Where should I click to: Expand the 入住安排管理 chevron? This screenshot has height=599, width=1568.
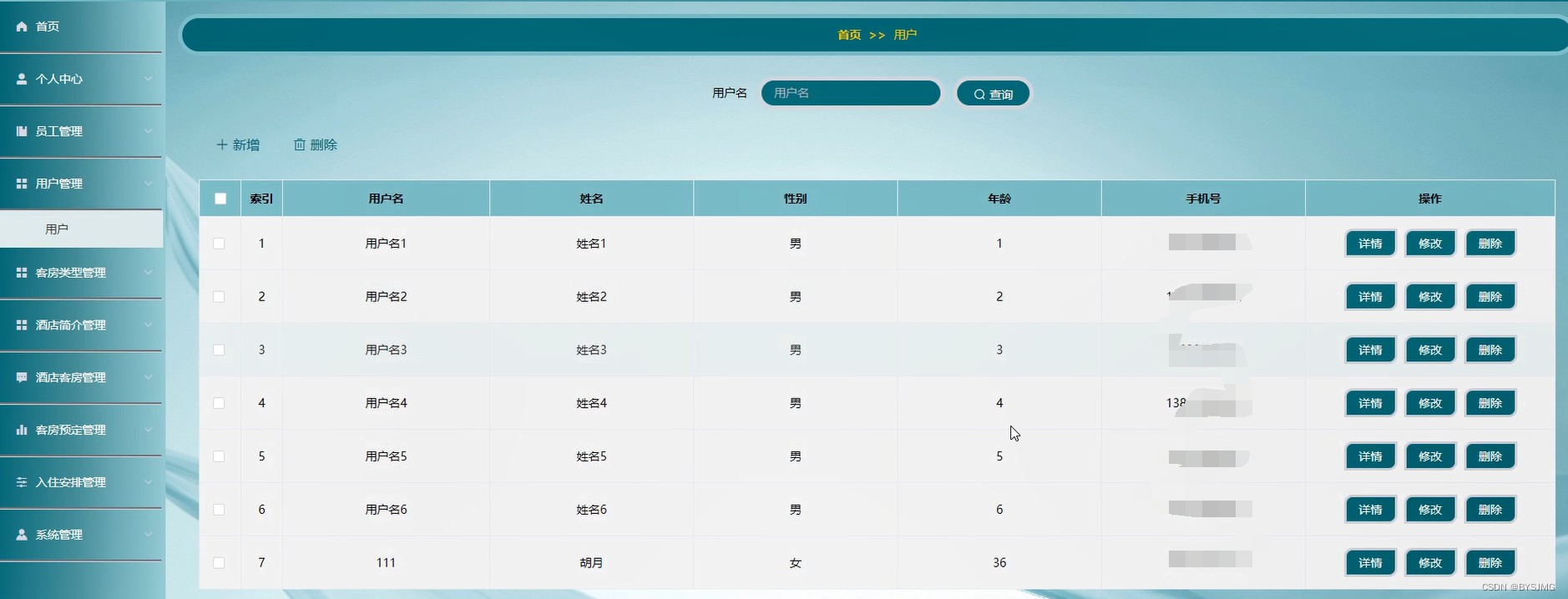pyautogui.click(x=148, y=482)
